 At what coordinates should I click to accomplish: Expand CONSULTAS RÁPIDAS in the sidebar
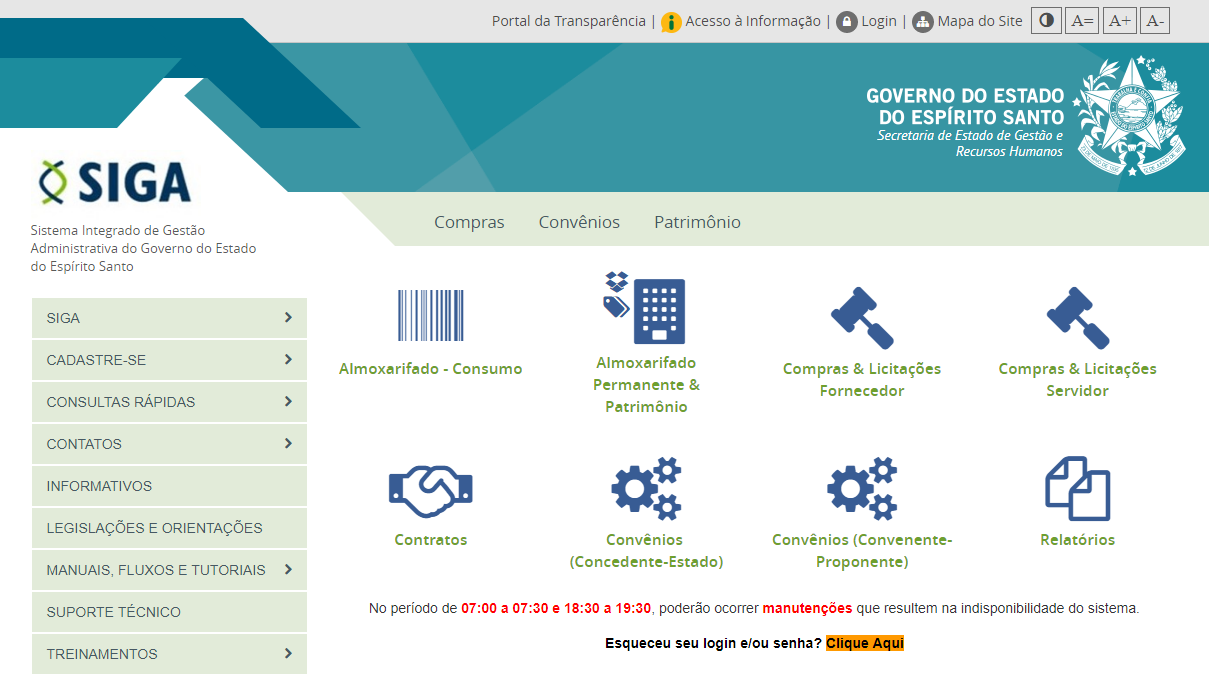[169, 402]
